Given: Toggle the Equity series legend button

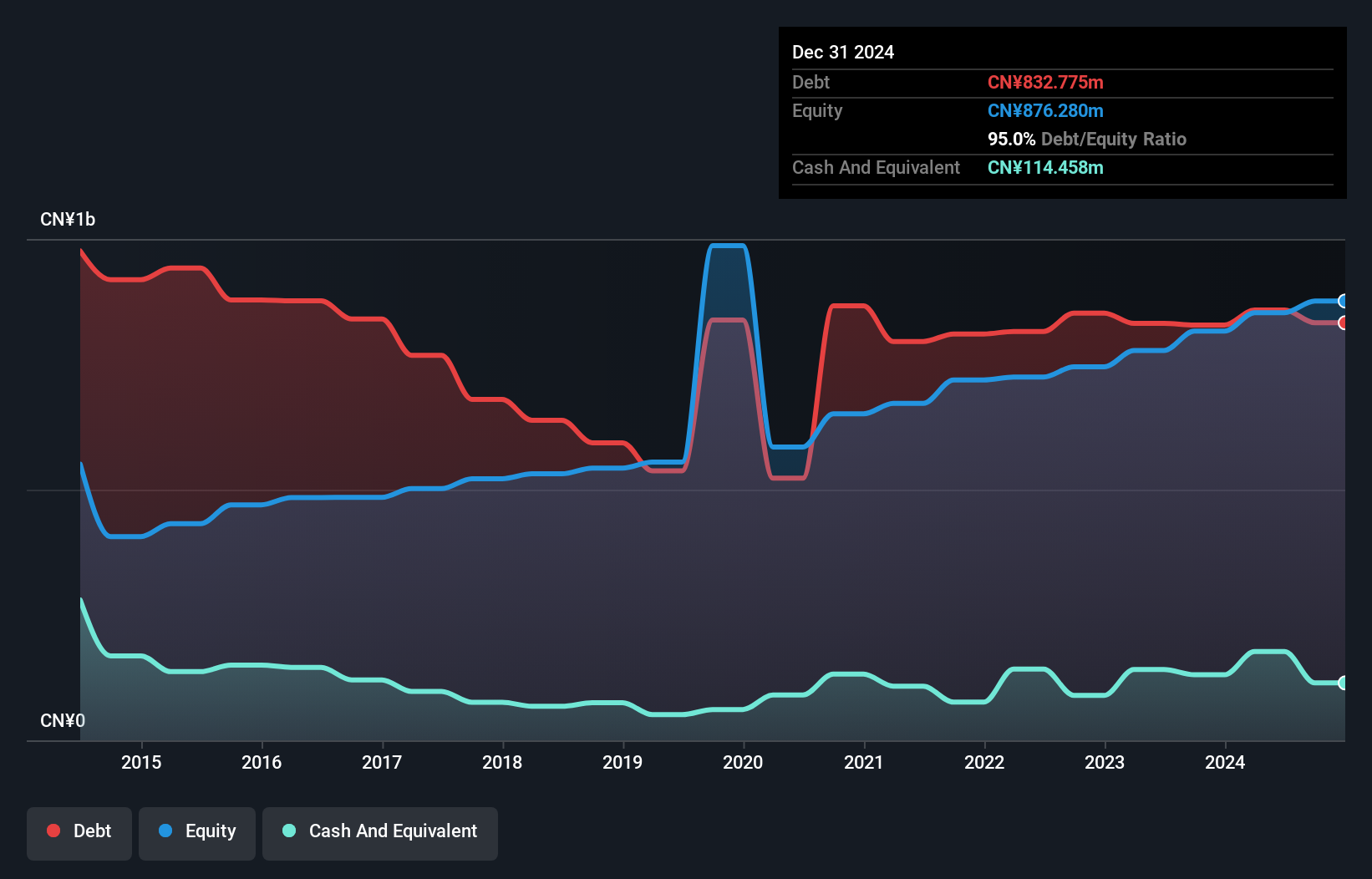Looking at the screenshot, I should (197, 833).
